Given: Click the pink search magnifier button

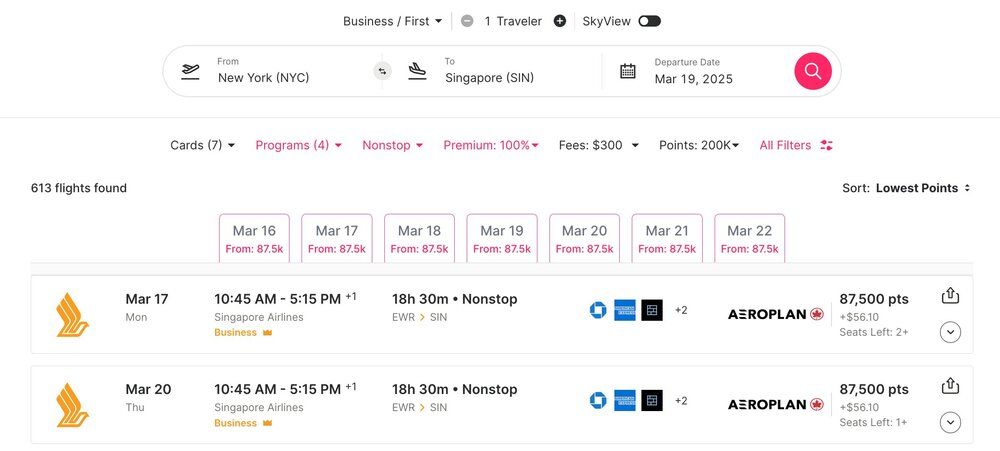Looking at the screenshot, I should point(812,71).
